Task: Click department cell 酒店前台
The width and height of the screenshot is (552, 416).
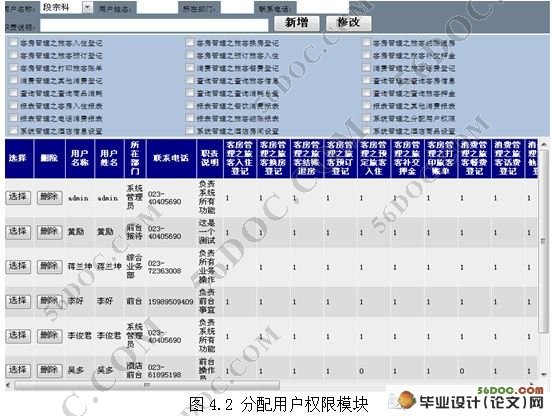Action: coord(134,370)
